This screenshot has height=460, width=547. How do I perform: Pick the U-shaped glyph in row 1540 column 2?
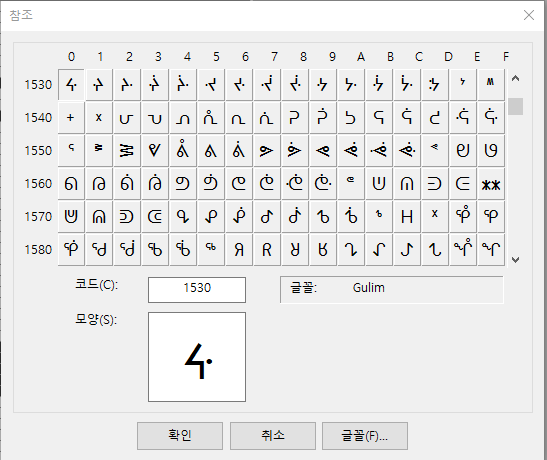point(127,118)
